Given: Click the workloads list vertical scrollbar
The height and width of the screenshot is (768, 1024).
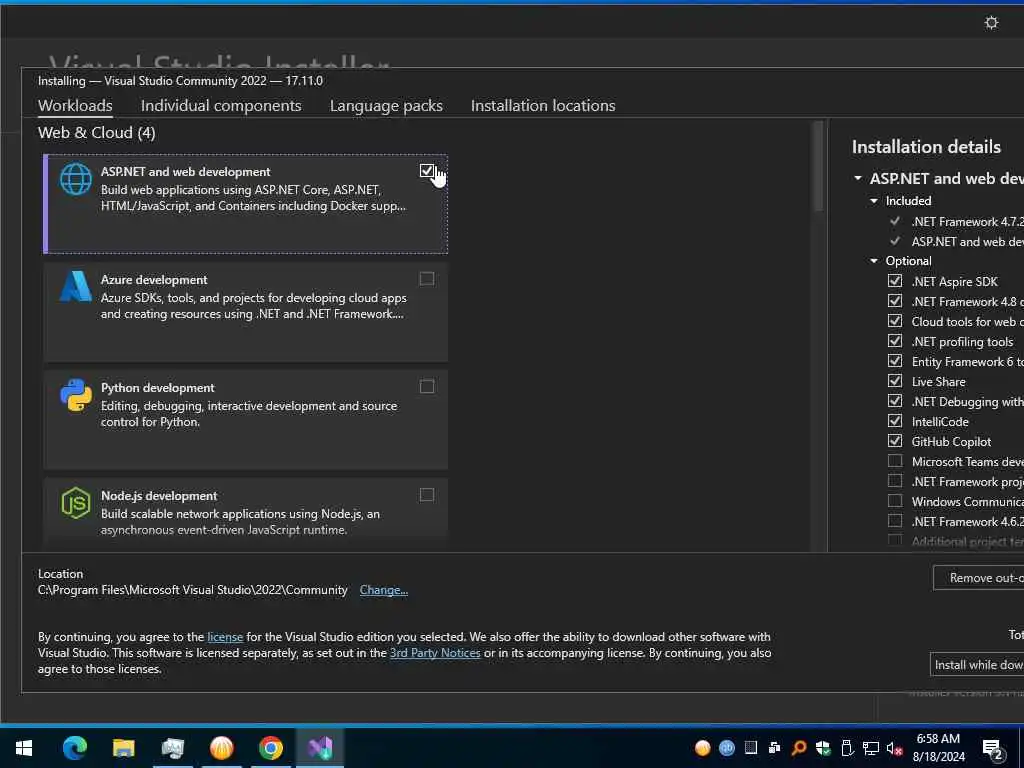Looking at the screenshot, I should [818, 167].
